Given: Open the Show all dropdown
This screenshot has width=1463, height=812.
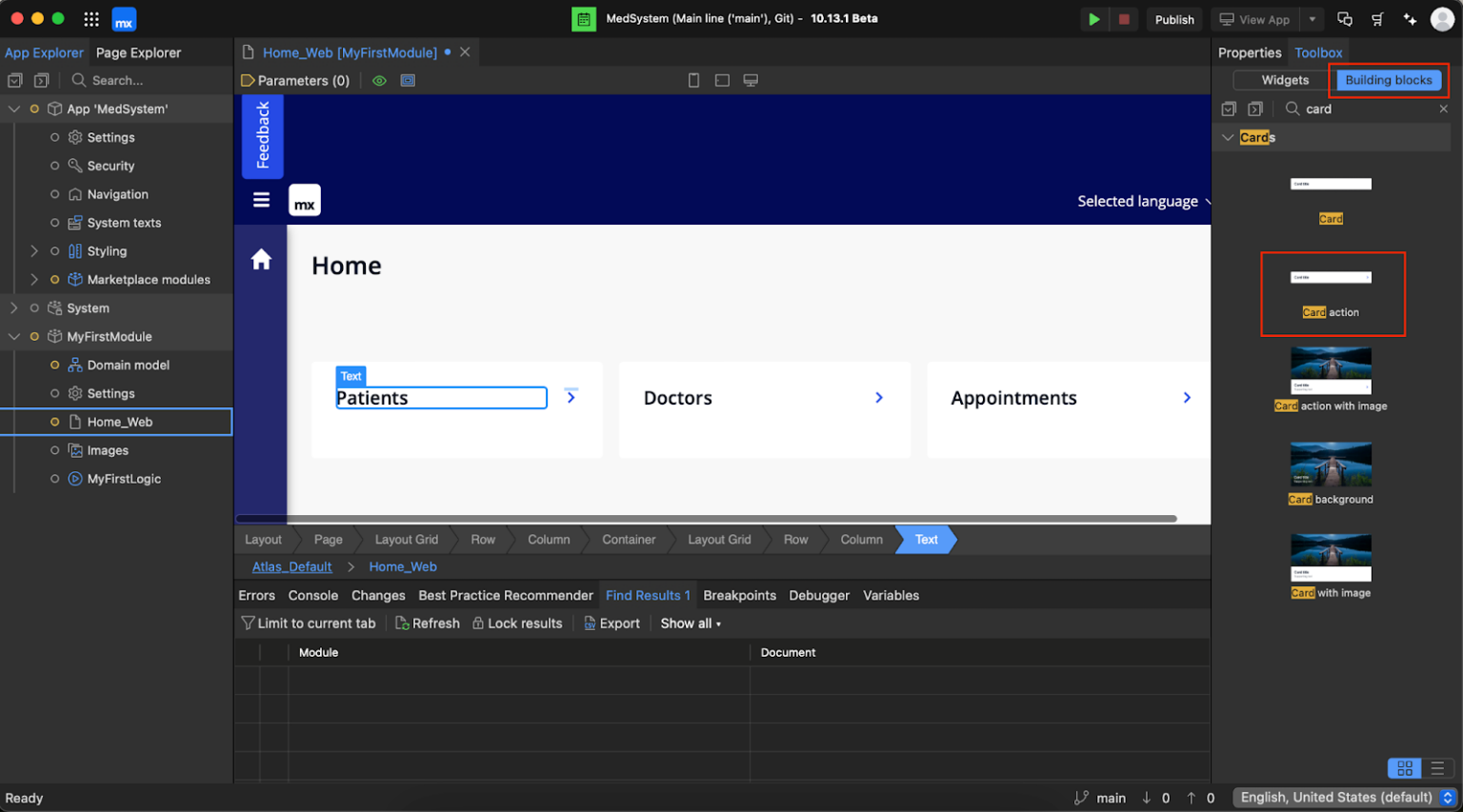Looking at the screenshot, I should (691, 624).
